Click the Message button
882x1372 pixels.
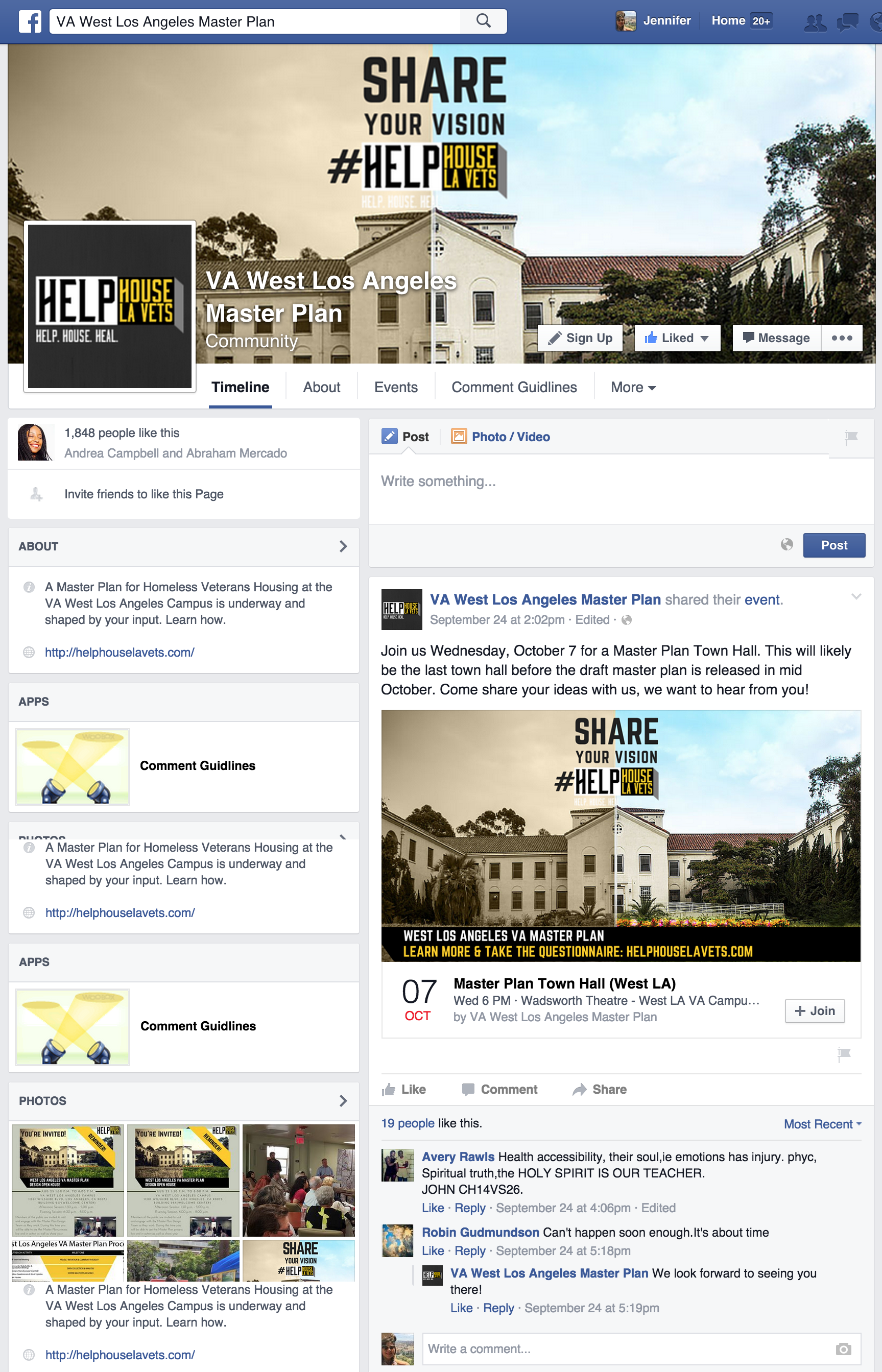[777, 338]
